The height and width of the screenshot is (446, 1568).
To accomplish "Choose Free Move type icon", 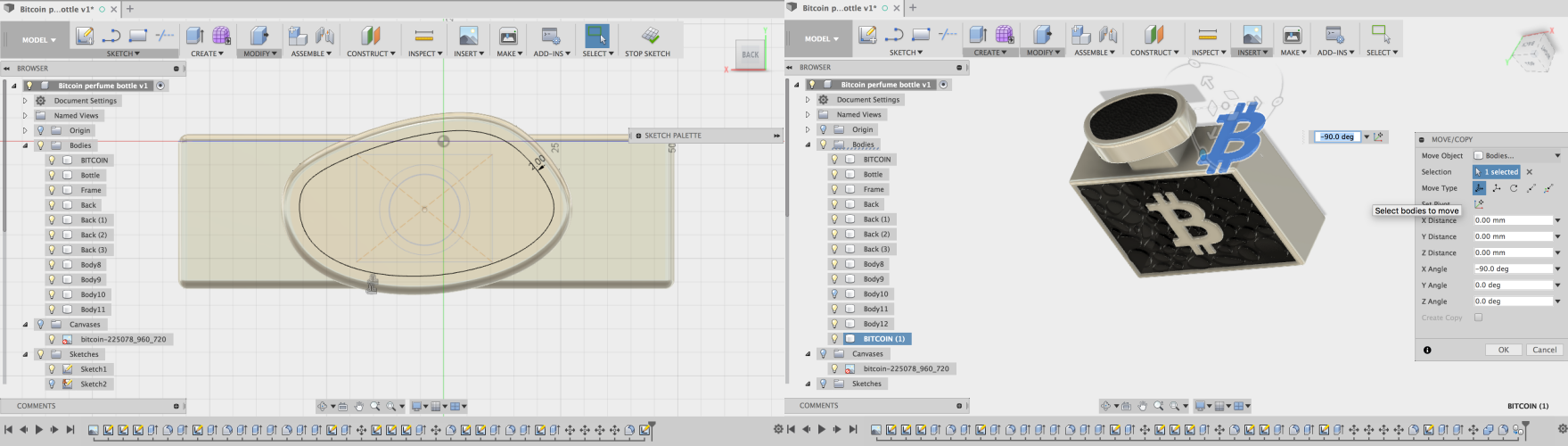I will (1479, 188).
